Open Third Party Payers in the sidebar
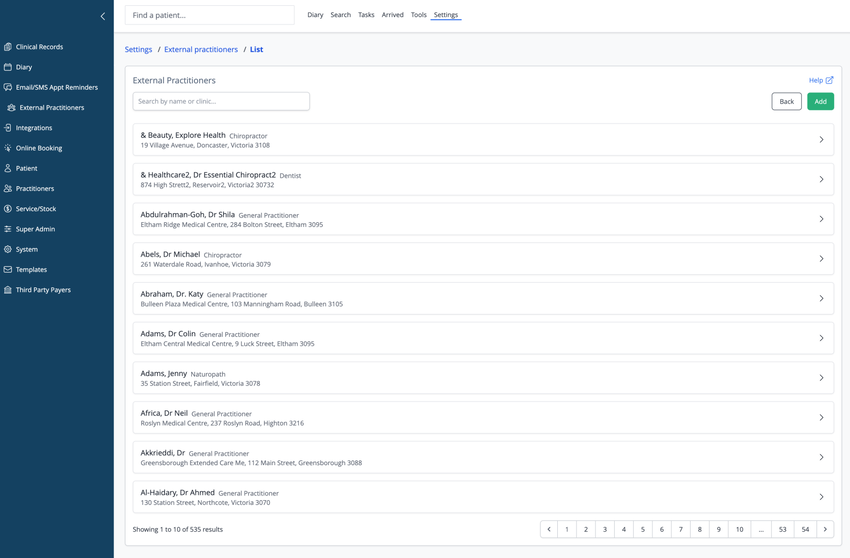The width and height of the screenshot is (850, 558). point(43,290)
